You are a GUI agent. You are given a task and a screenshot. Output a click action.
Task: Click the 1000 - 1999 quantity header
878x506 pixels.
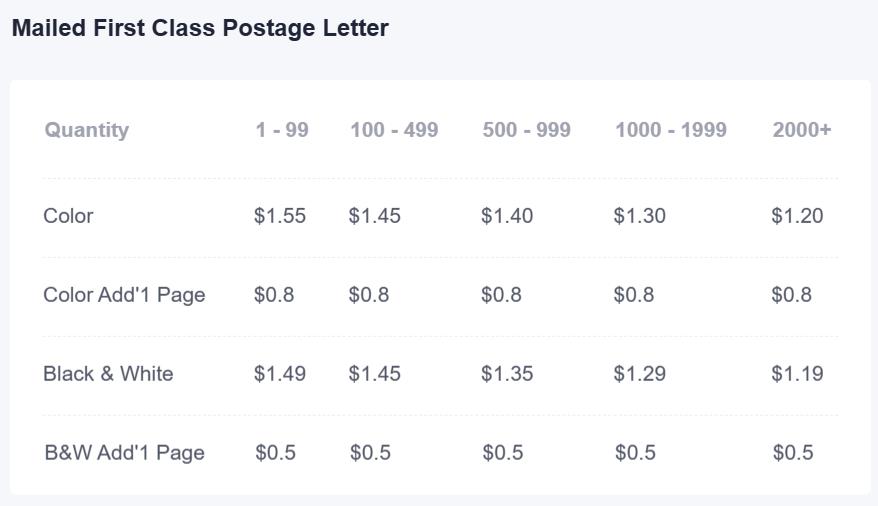click(671, 130)
